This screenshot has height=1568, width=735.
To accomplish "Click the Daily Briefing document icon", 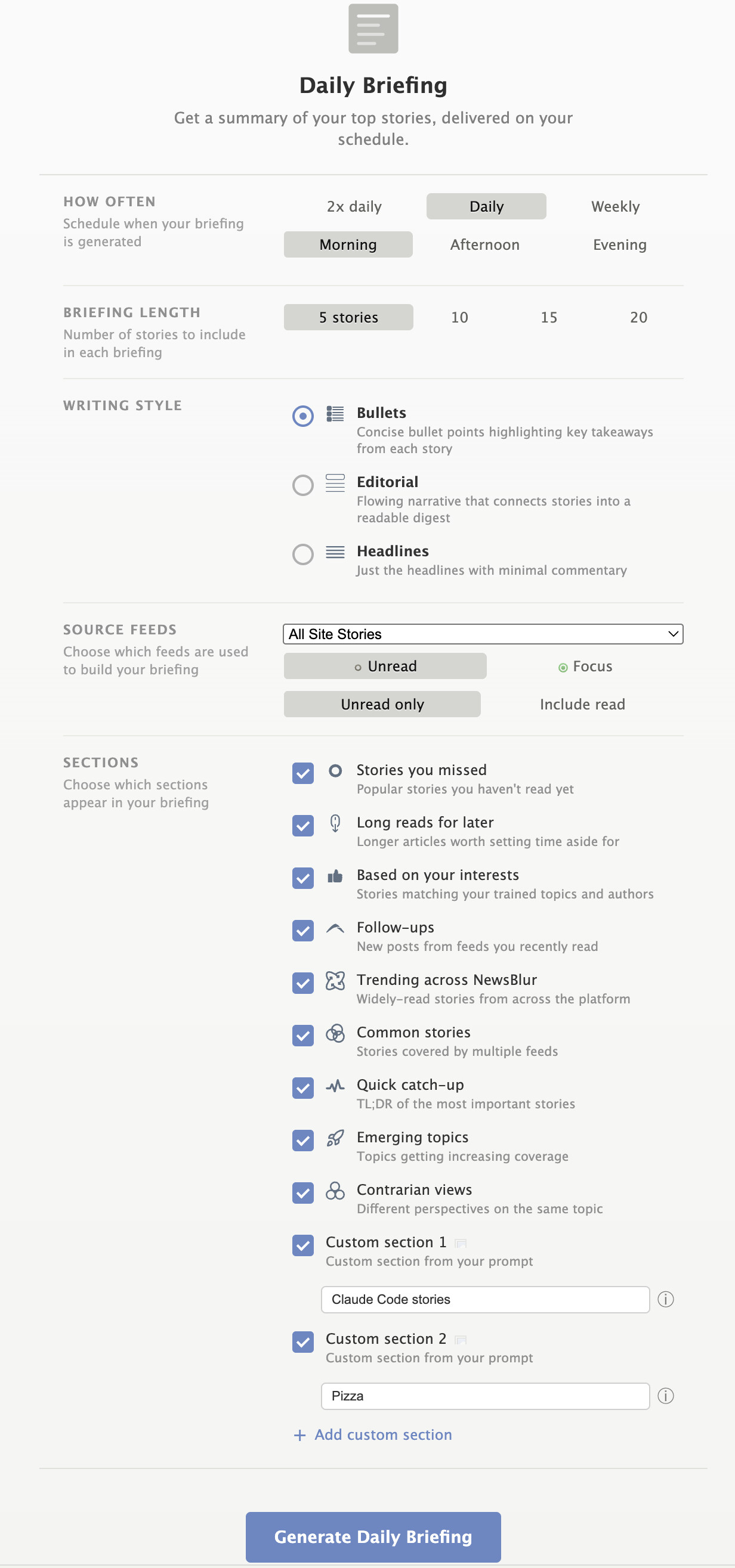I will [x=373, y=29].
